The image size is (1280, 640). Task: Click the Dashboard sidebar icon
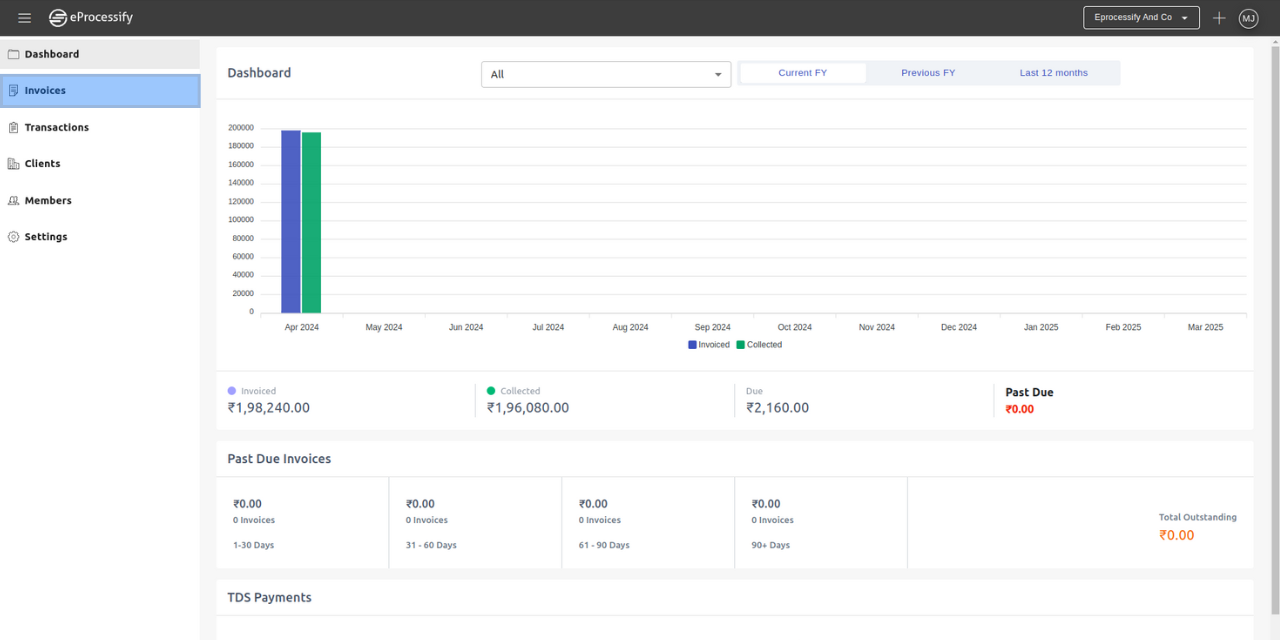pyautogui.click(x=13, y=54)
